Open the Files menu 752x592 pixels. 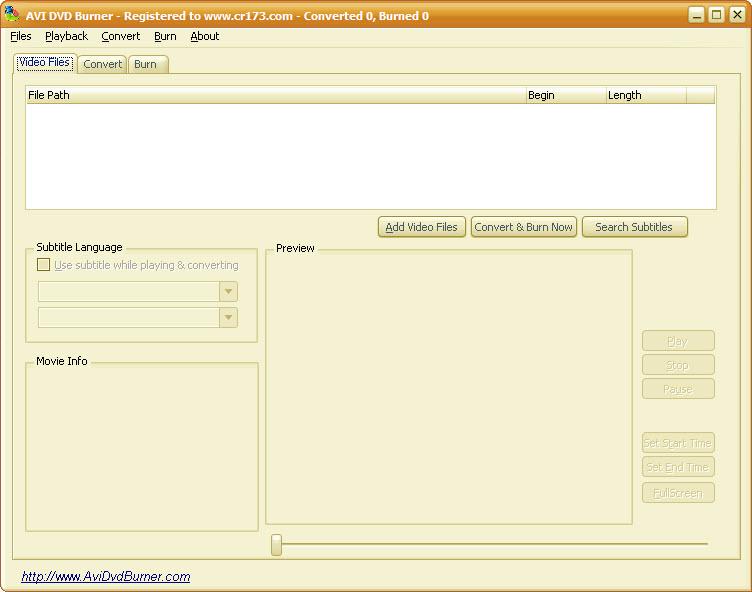coord(21,36)
